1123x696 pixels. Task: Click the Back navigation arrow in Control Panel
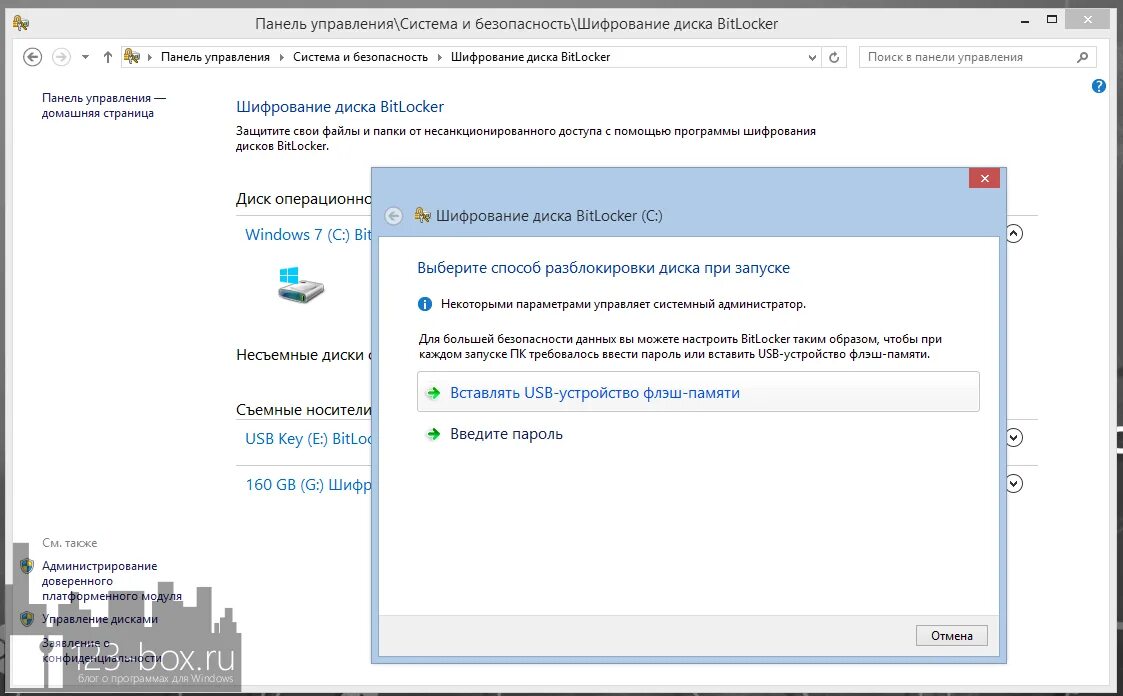tap(32, 57)
